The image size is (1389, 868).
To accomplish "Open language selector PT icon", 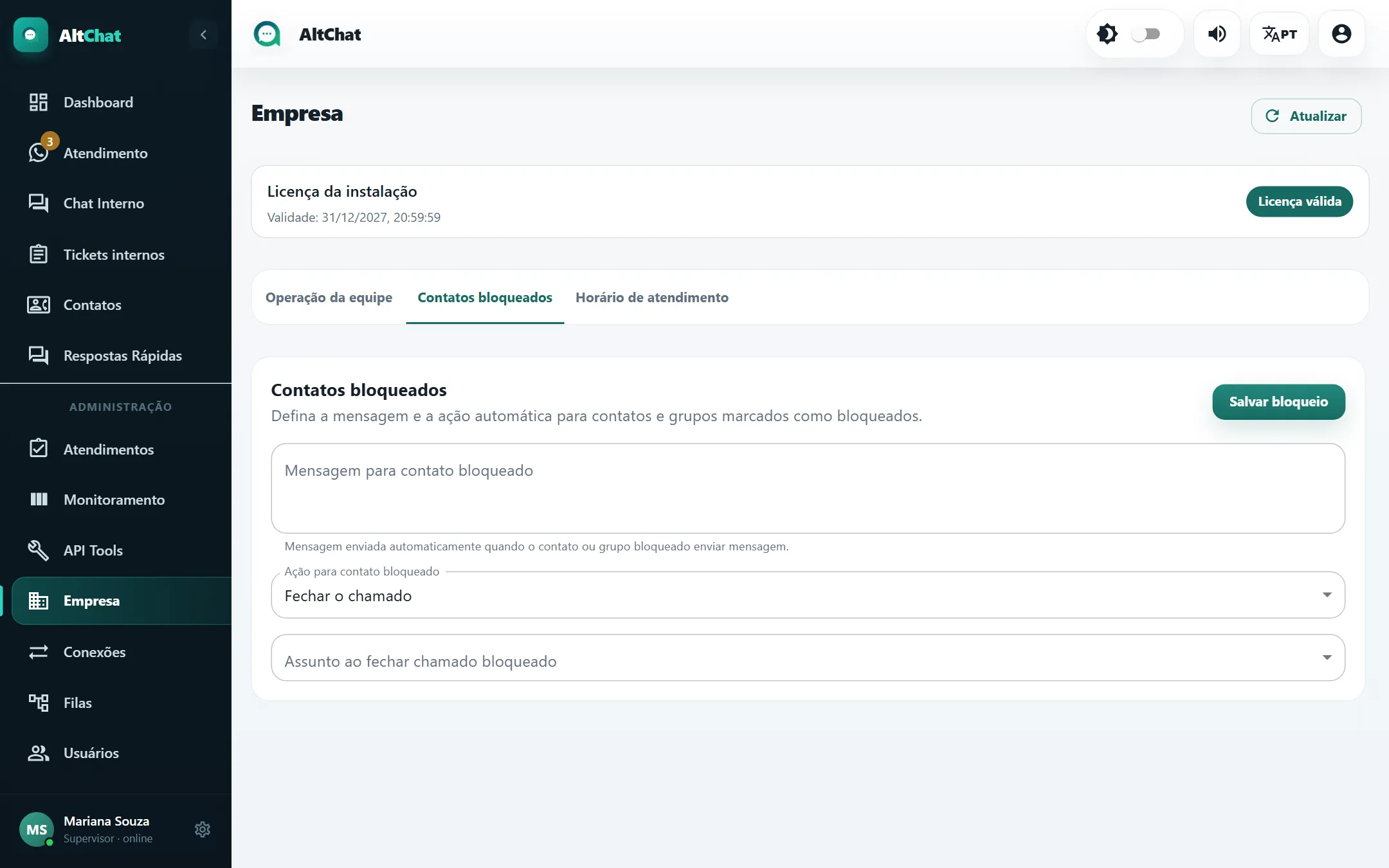I will tap(1280, 34).
